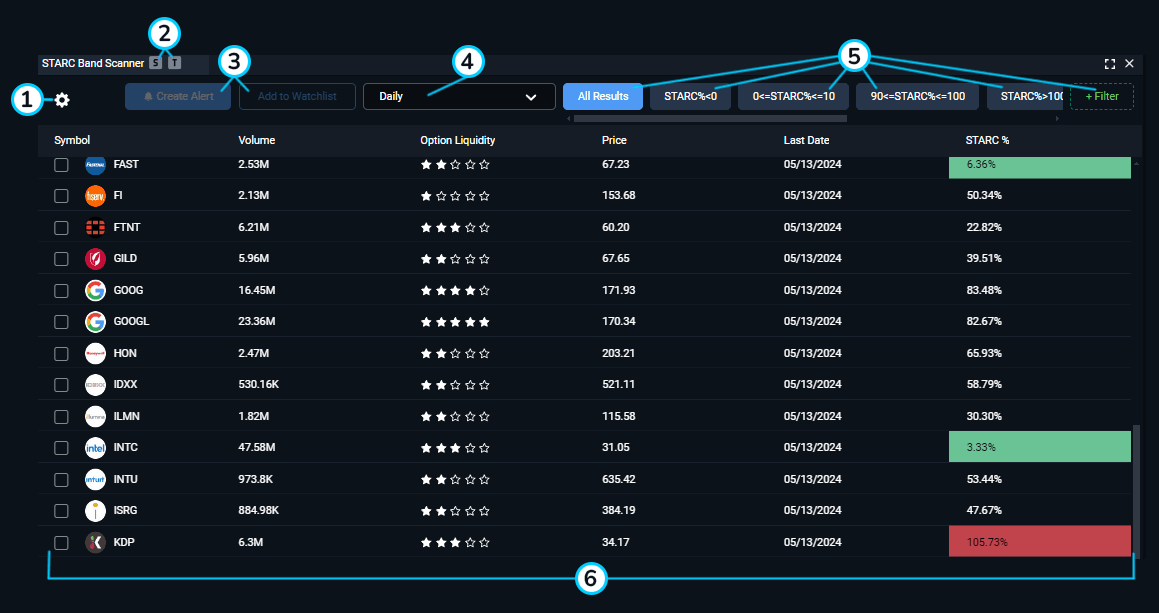This screenshot has width=1159, height=613.
Task: Click the horizontal filter scrollbar thumb
Action: tap(710, 118)
